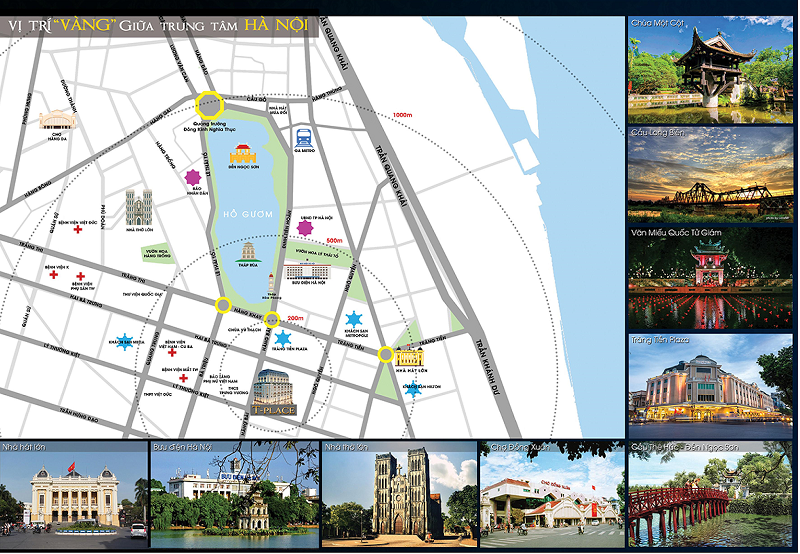Screen dimensions: 800x554
Task: Click the Nhà Hát Lớn opera house icon
Action: coord(409,357)
